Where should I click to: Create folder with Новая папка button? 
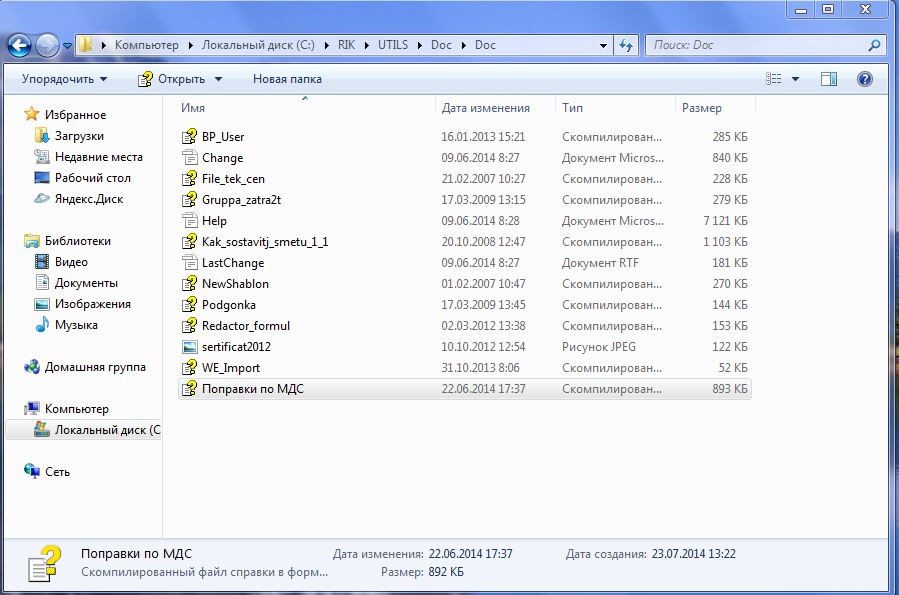click(287, 79)
